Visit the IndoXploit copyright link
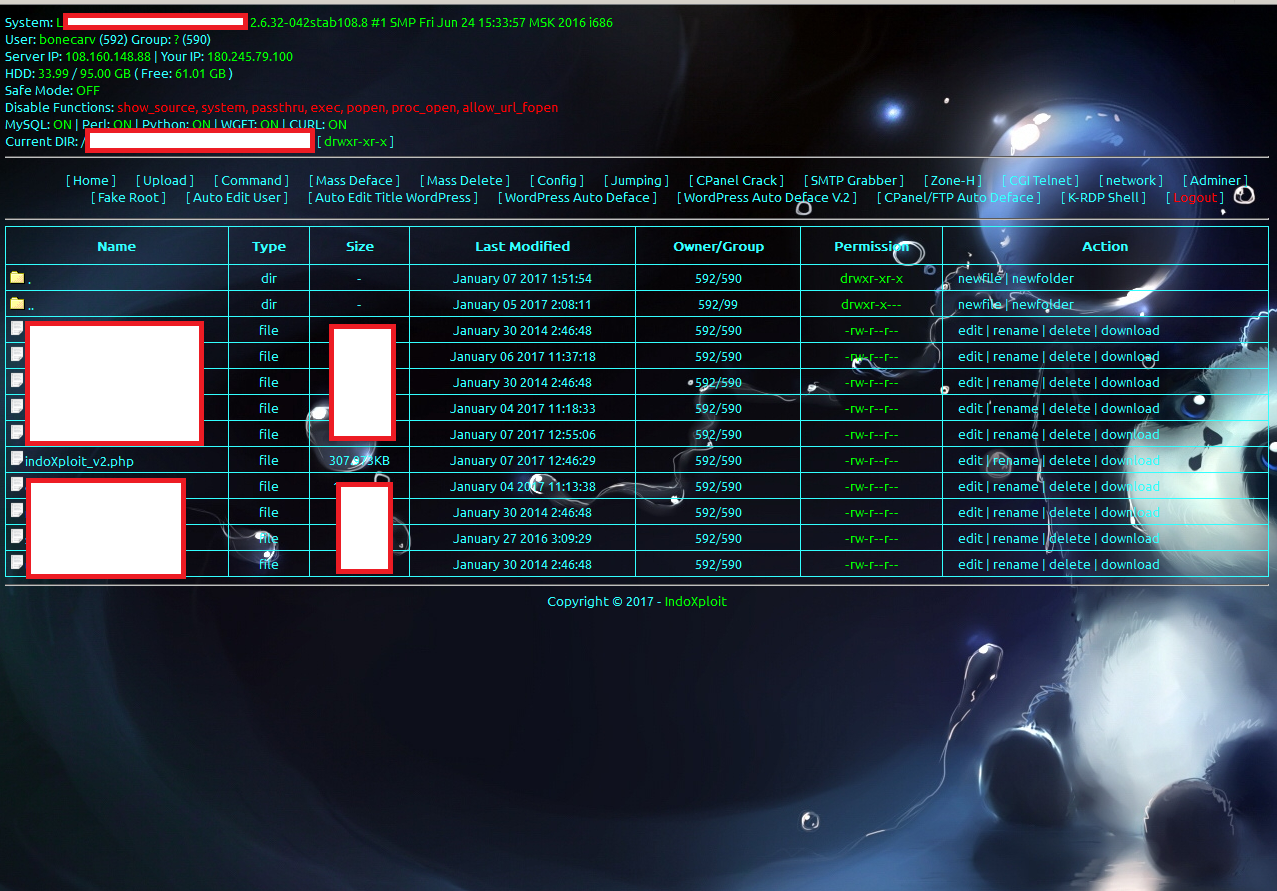The image size is (1277, 891). (695, 601)
